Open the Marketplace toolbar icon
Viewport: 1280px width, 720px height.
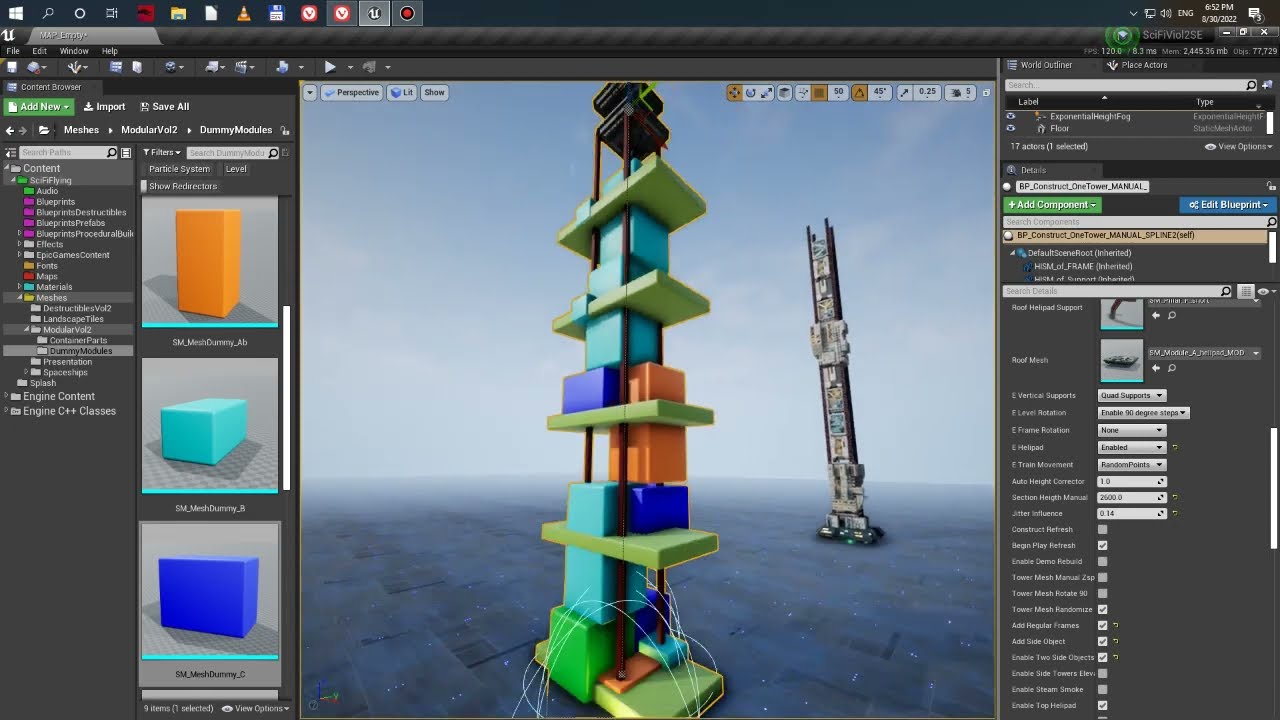click(137, 67)
